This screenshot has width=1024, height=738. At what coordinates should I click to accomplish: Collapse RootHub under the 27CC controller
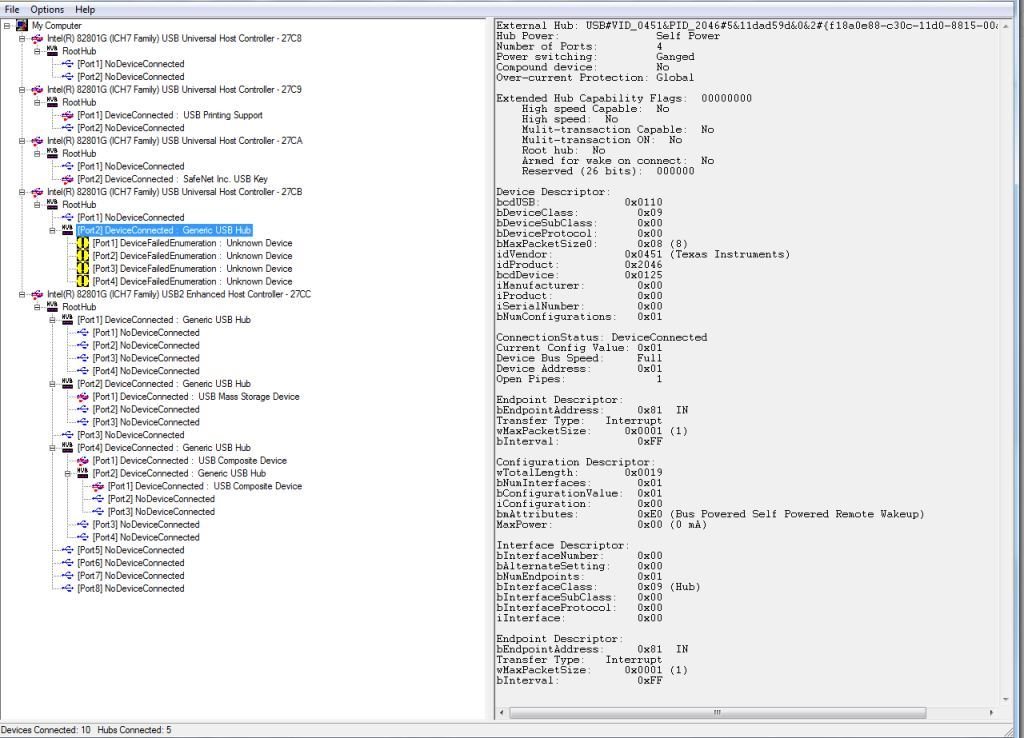(x=37, y=307)
